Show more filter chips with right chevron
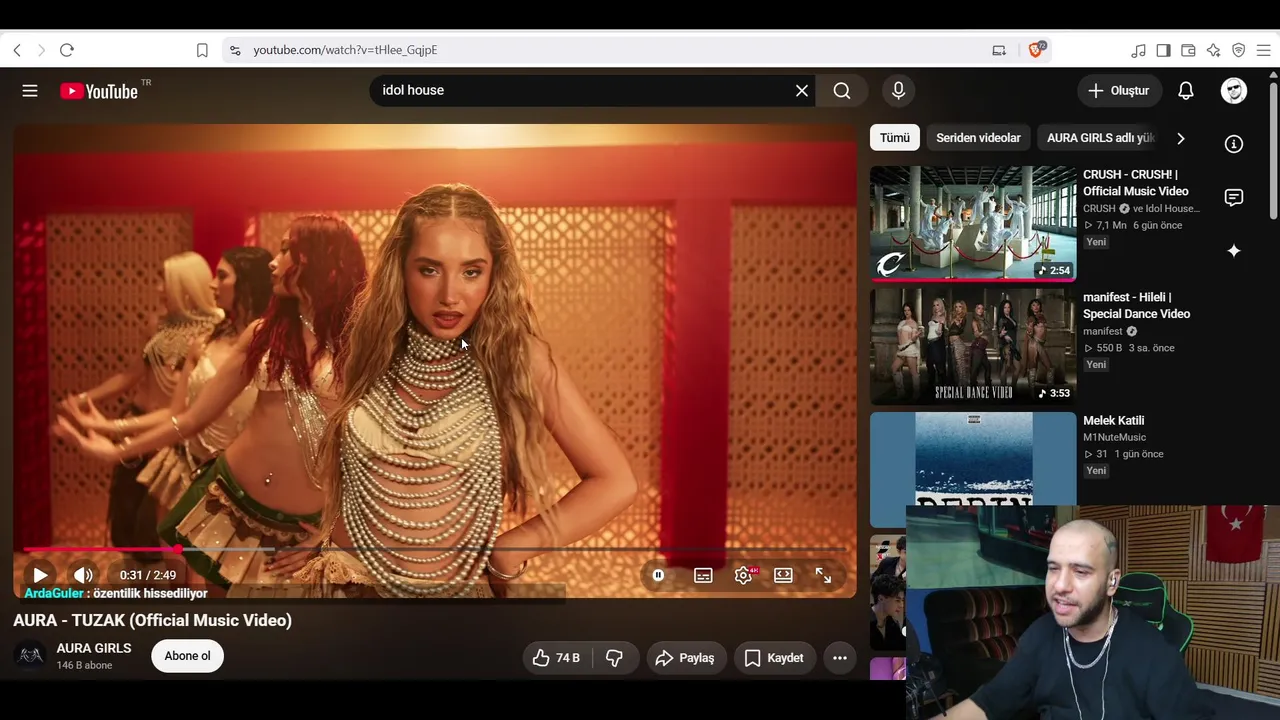 pos(1181,138)
